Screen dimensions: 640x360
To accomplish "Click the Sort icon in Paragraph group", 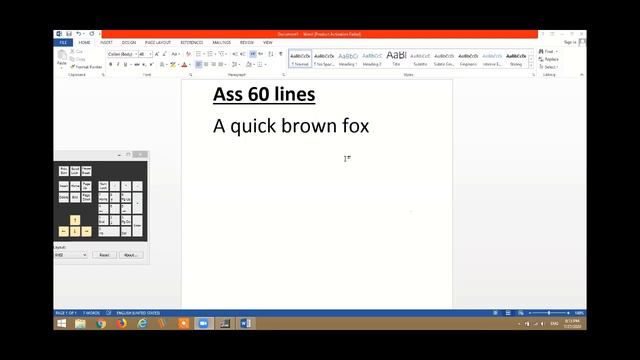I will click(x=271, y=54).
